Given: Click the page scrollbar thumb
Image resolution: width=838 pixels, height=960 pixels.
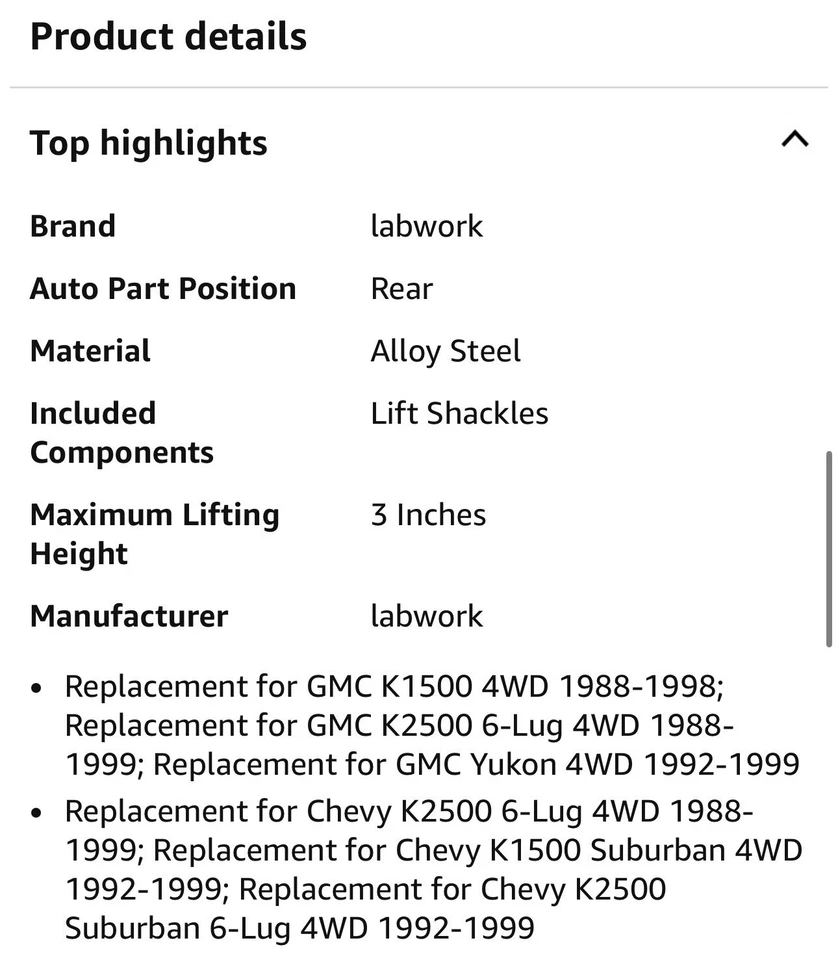Looking at the screenshot, I should coord(829,550).
